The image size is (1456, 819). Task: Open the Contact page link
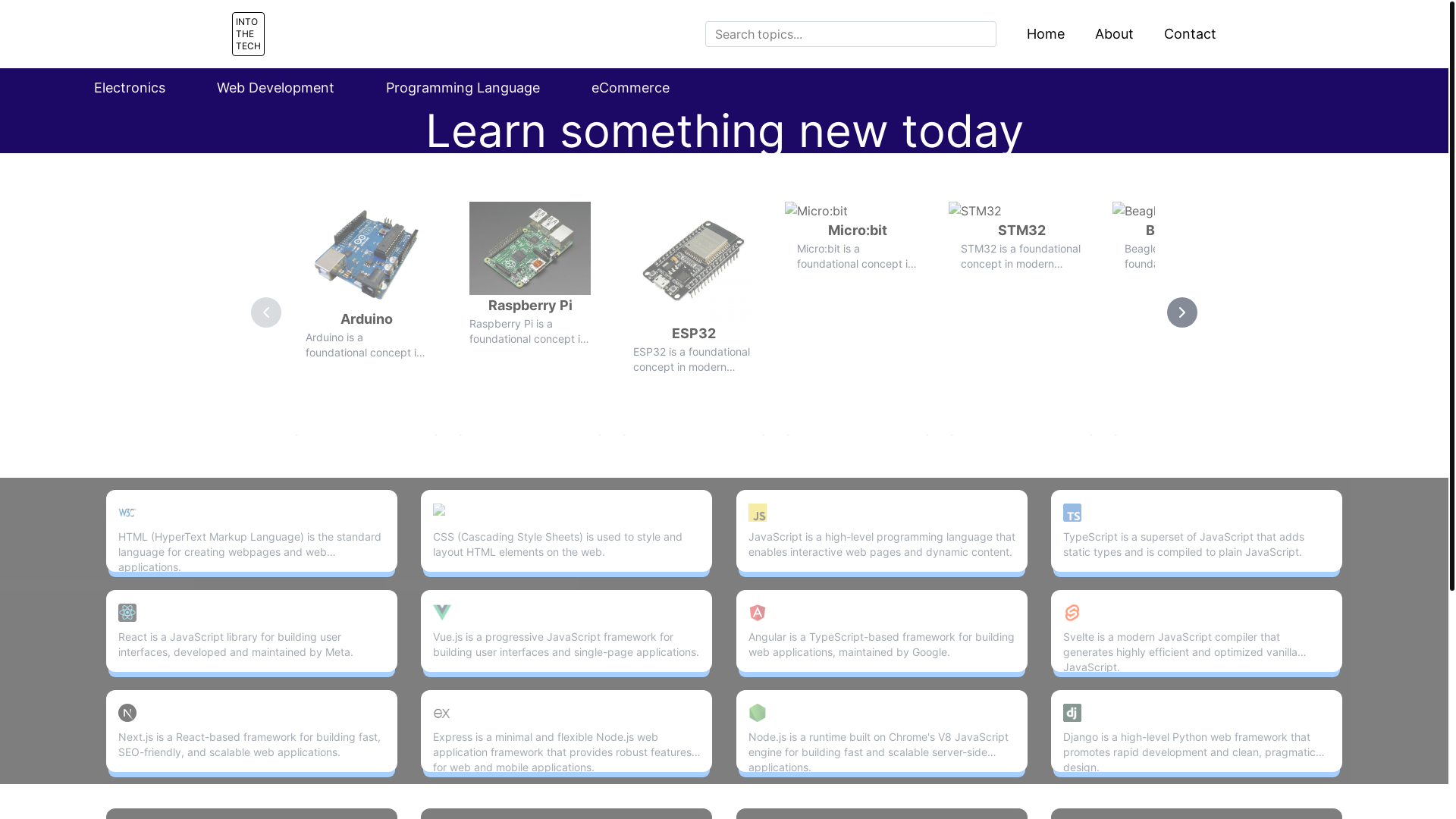[x=1189, y=34]
